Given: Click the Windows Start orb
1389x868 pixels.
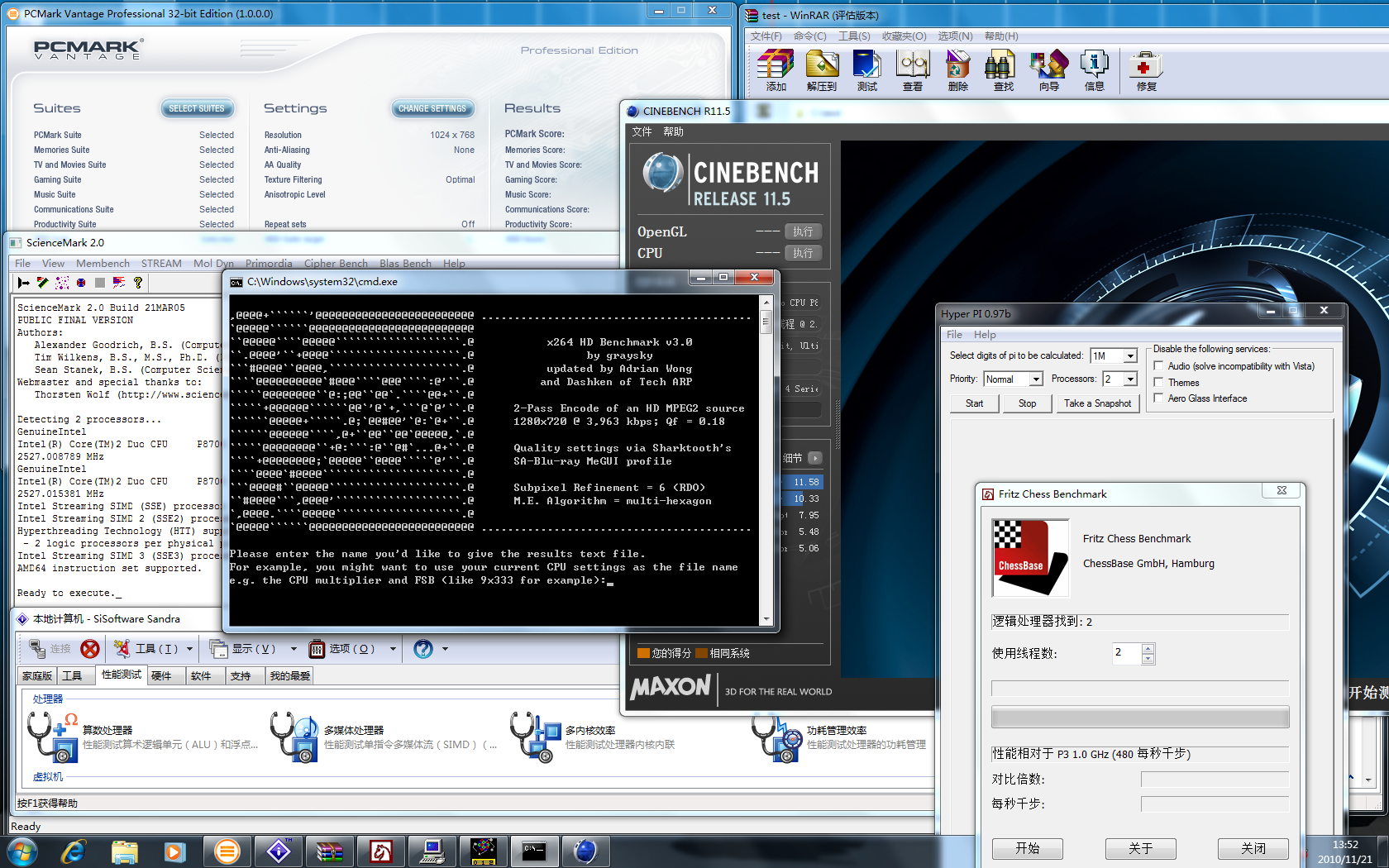Looking at the screenshot, I should (x=21, y=851).
